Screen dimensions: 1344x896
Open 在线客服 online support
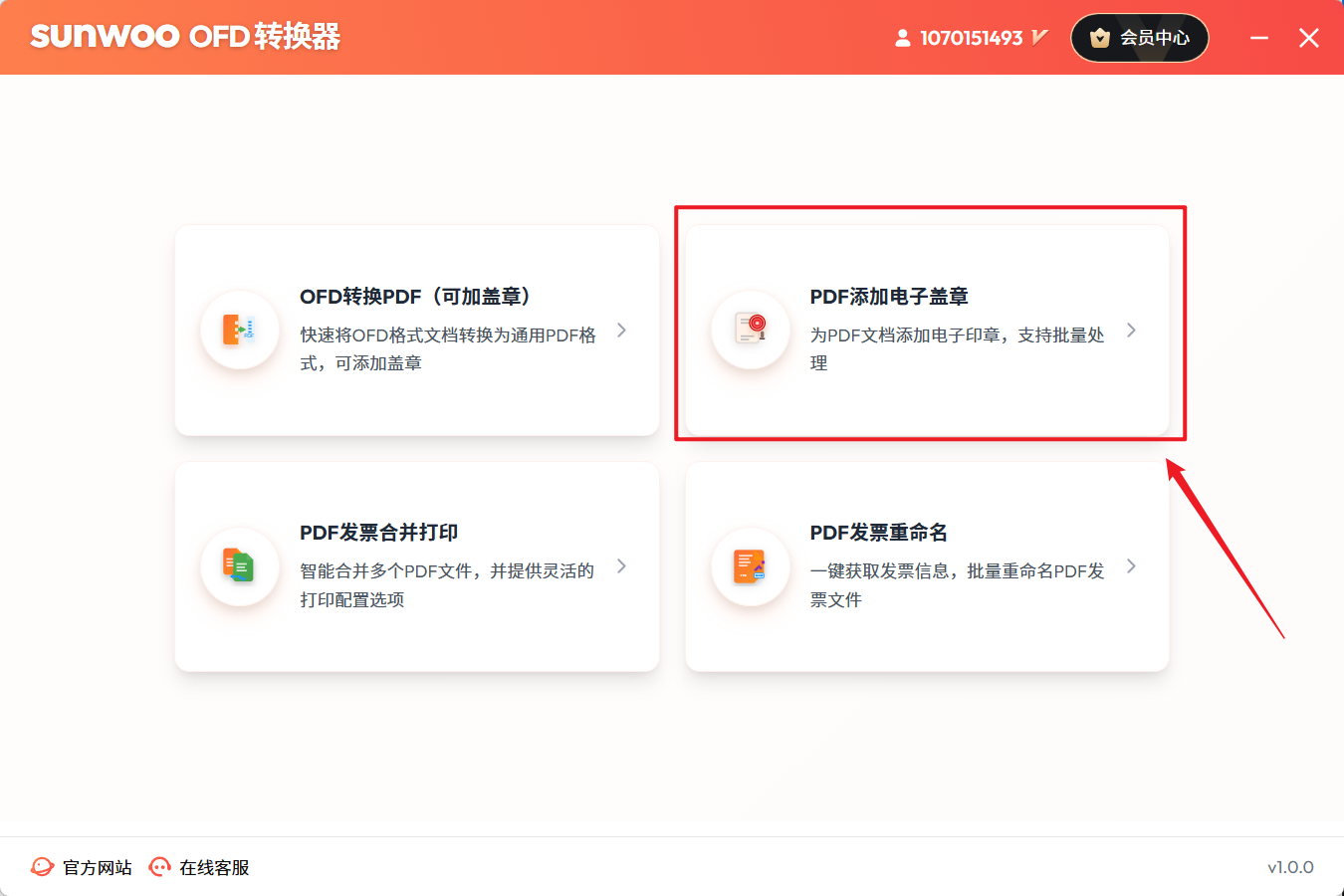199,867
